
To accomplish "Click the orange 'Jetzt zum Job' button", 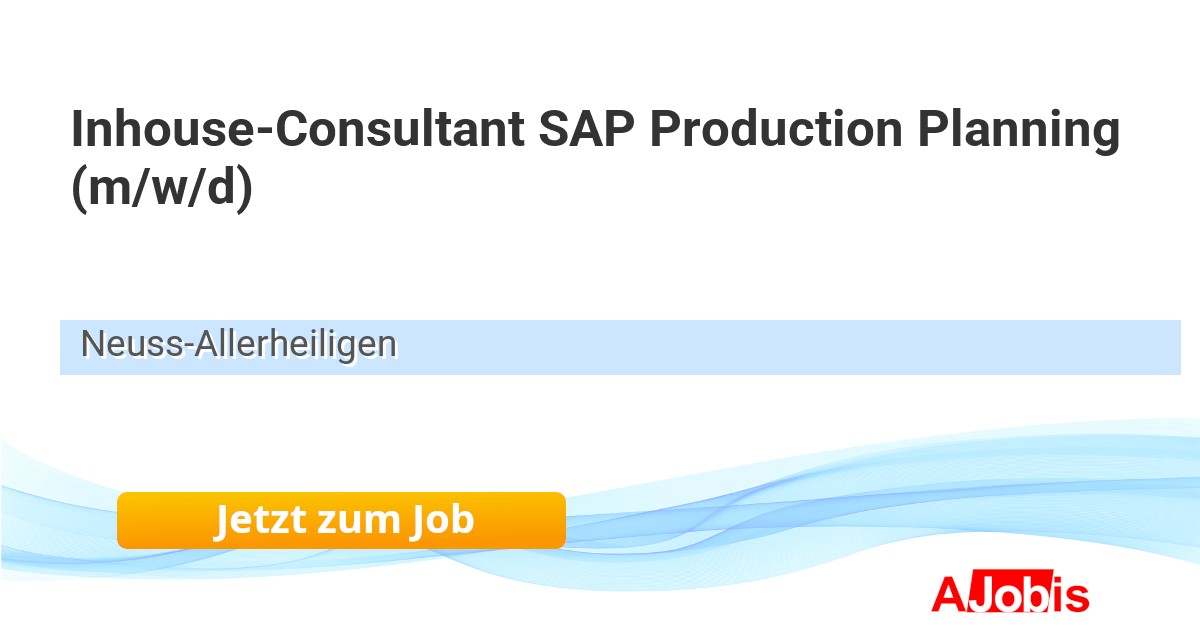I will (x=341, y=520).
